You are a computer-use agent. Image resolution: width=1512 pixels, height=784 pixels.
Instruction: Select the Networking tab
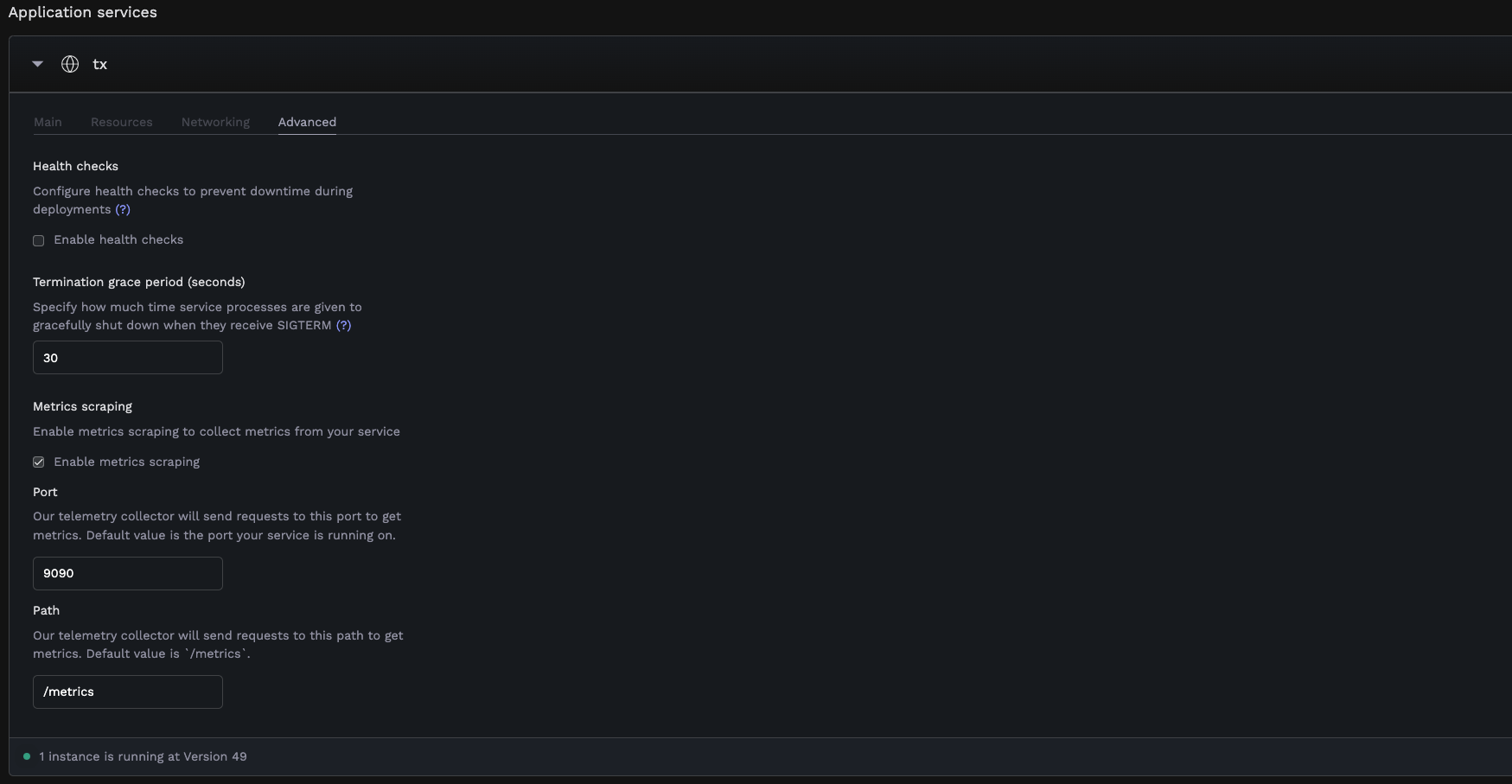[214, 122]
